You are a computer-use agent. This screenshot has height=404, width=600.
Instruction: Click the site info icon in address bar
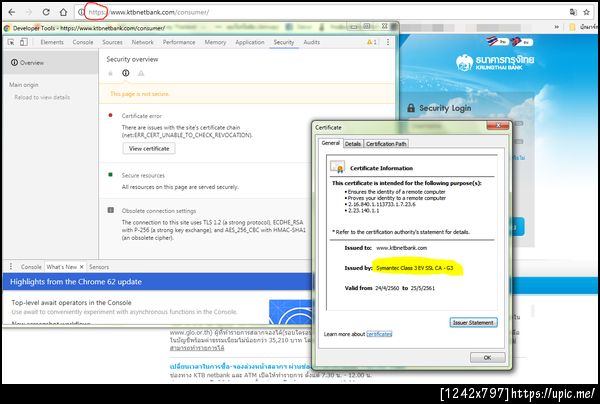point(81,12)
